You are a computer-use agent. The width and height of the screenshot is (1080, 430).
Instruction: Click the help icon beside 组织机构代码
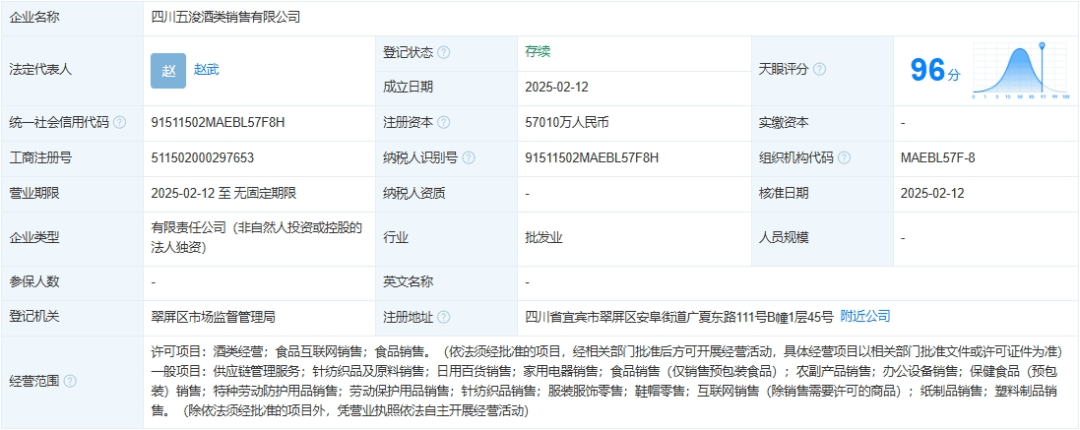click(844, 158)
